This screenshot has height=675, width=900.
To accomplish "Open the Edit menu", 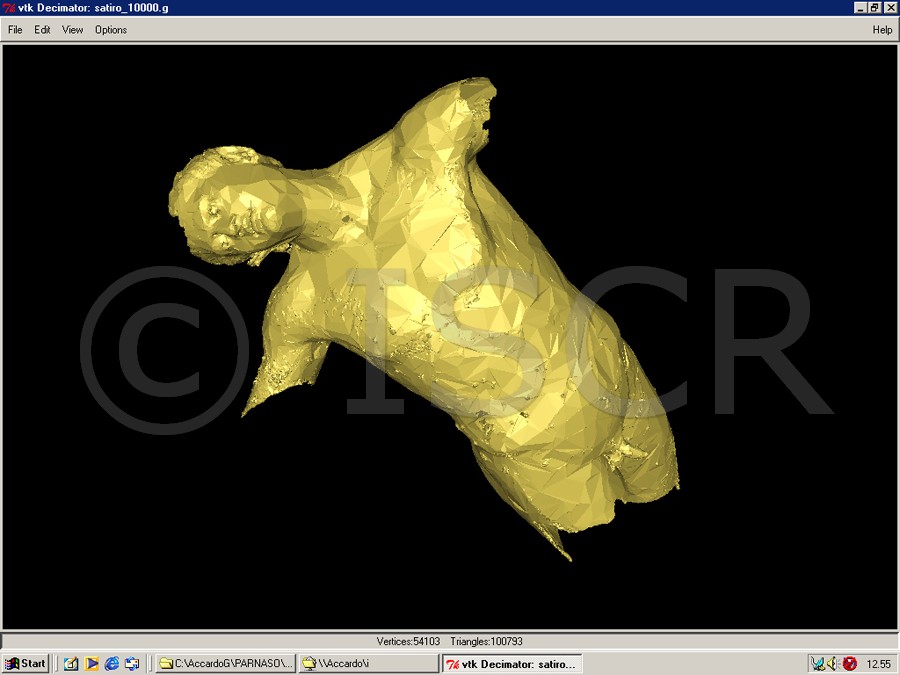I will (x=42, y=30).
